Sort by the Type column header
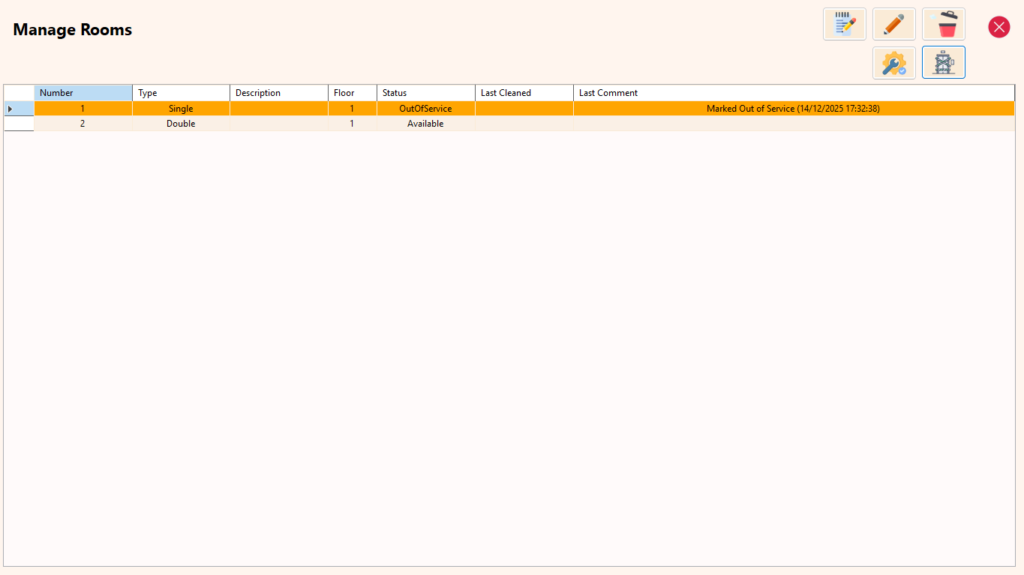 click(x=181, y=93)
